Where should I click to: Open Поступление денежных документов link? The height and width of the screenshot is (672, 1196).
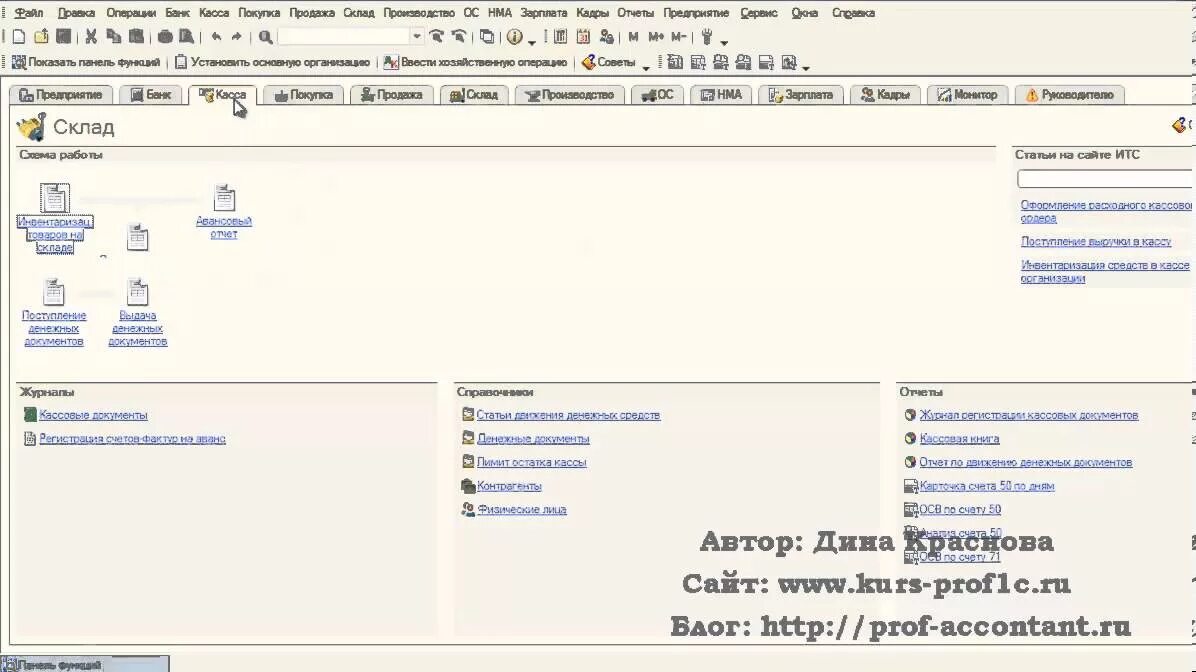pyautogui.click(x=53, y=329)
